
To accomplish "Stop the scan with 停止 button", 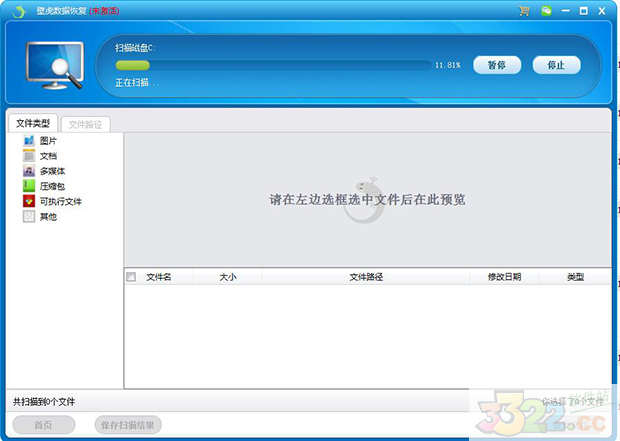I will point(556,65).
